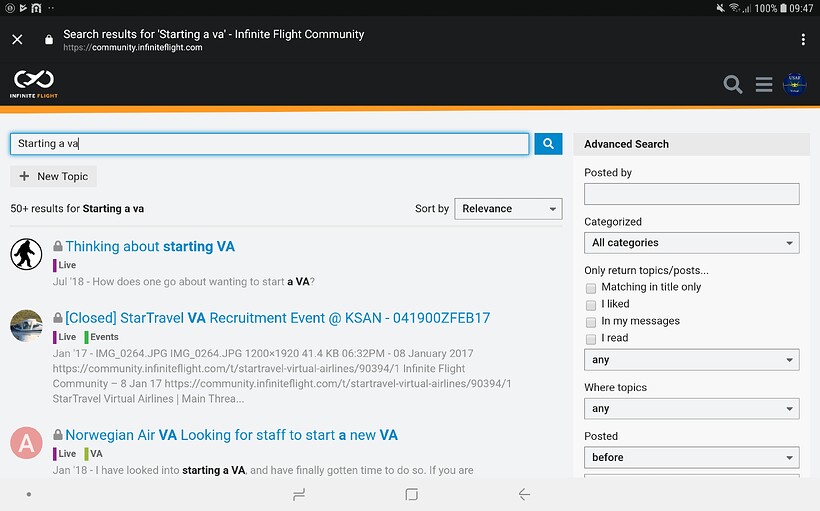Screen dimensions: 820x511
Task: Click the lock icon beside 'Thinking about starting VA'
Action: pyautogui.click(x=58, y=246)
